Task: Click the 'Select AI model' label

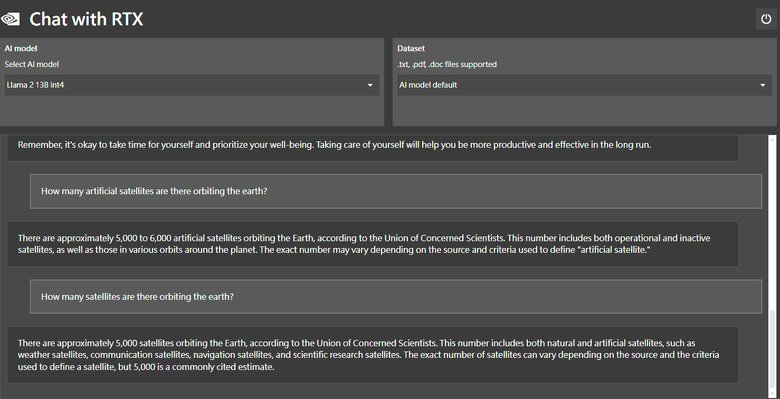Action: (32, 64)
